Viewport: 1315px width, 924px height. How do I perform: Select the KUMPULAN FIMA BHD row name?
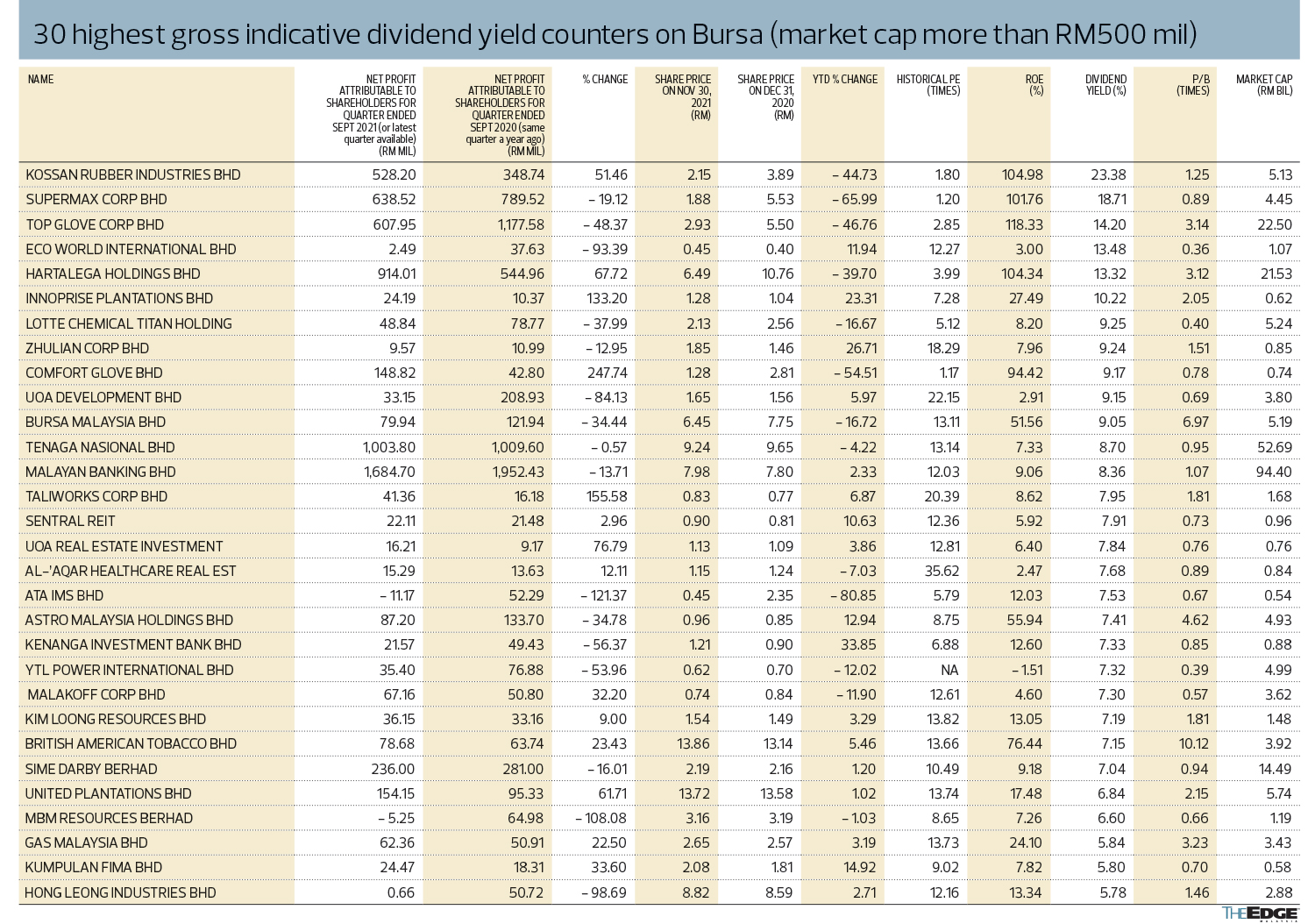click(x=94, y=867)
